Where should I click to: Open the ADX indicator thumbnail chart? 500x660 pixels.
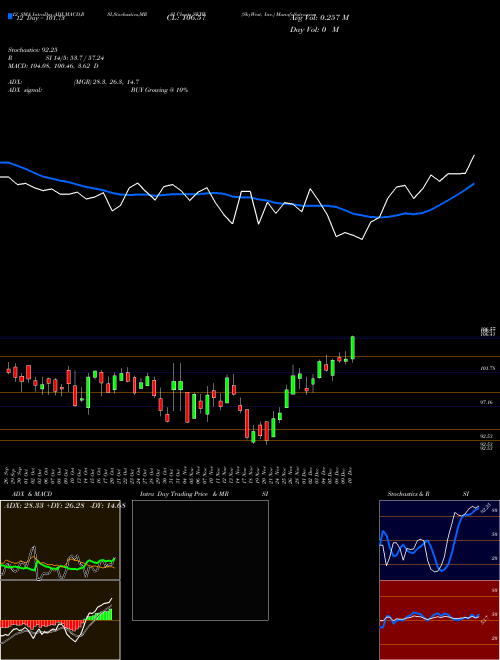coord(60,540)
